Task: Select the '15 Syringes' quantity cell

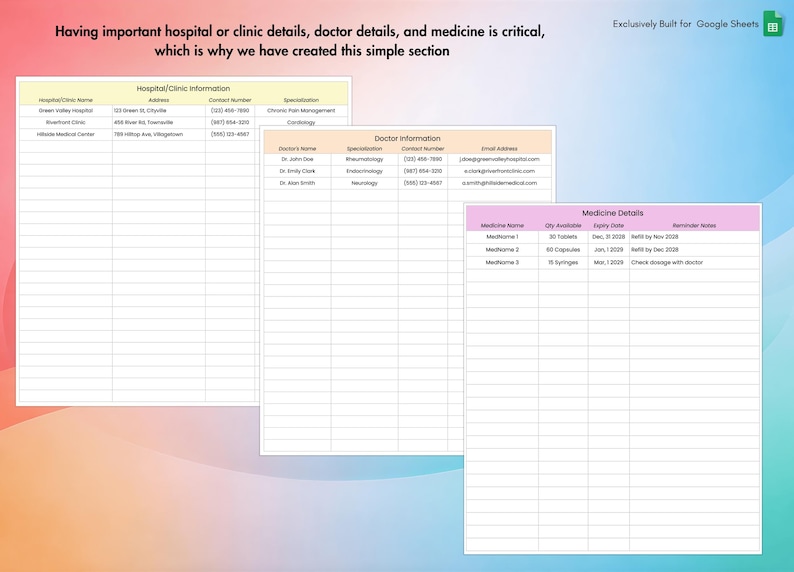Action: point(563,262)
